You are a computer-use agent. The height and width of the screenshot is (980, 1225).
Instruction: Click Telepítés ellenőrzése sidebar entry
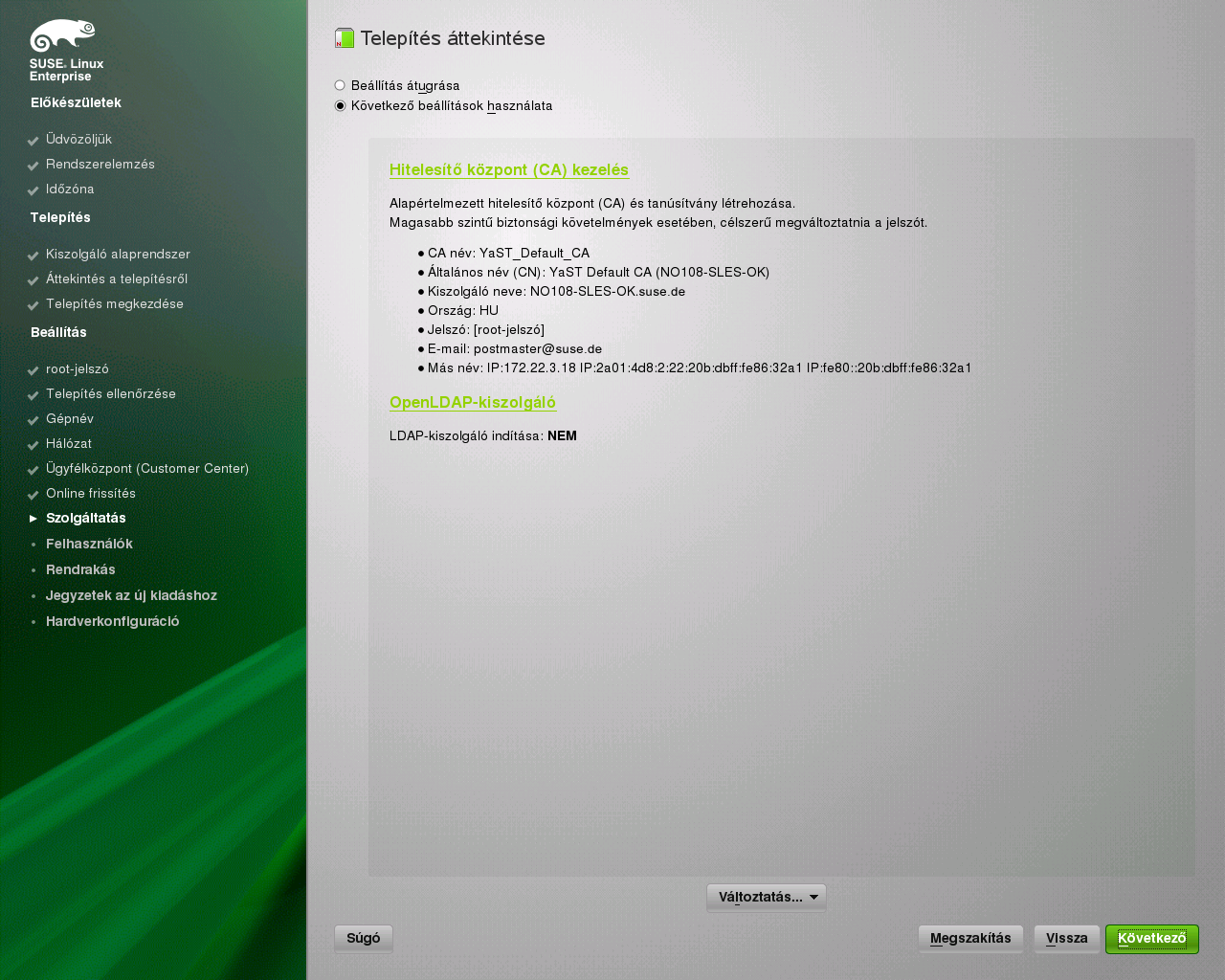tap(111, 394)
